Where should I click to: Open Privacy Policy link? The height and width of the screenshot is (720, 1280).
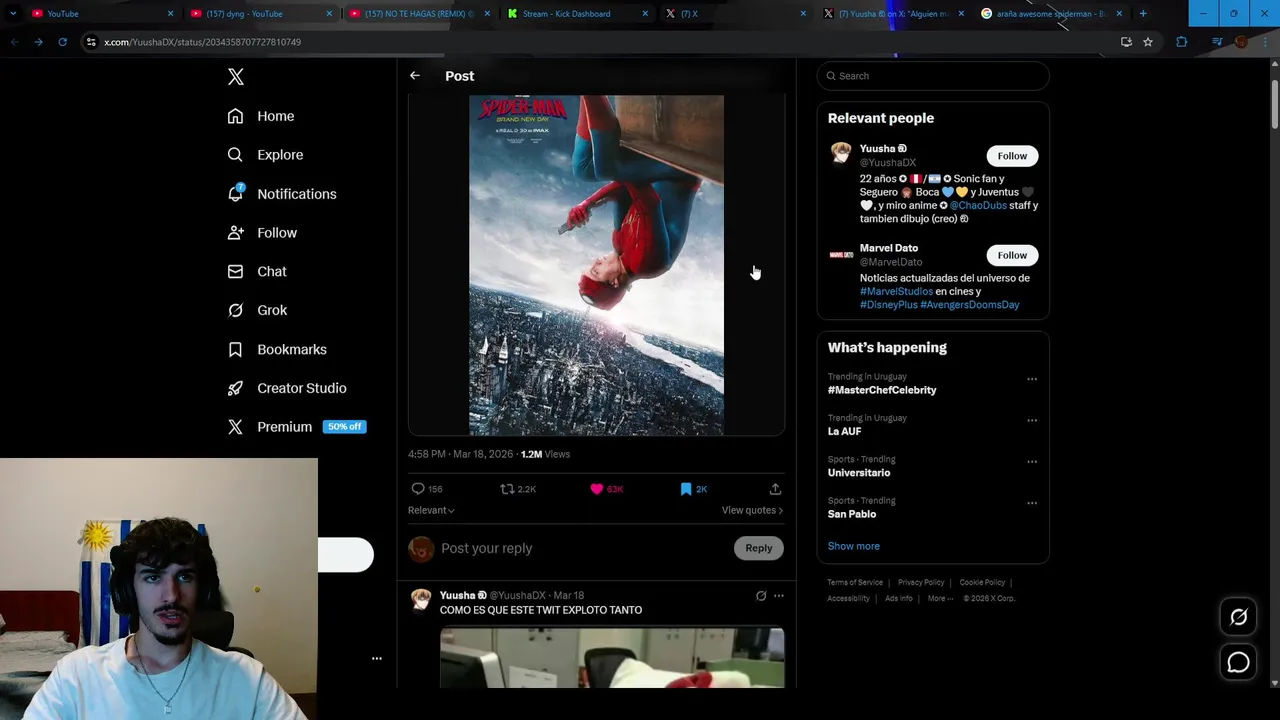point(921,582)
